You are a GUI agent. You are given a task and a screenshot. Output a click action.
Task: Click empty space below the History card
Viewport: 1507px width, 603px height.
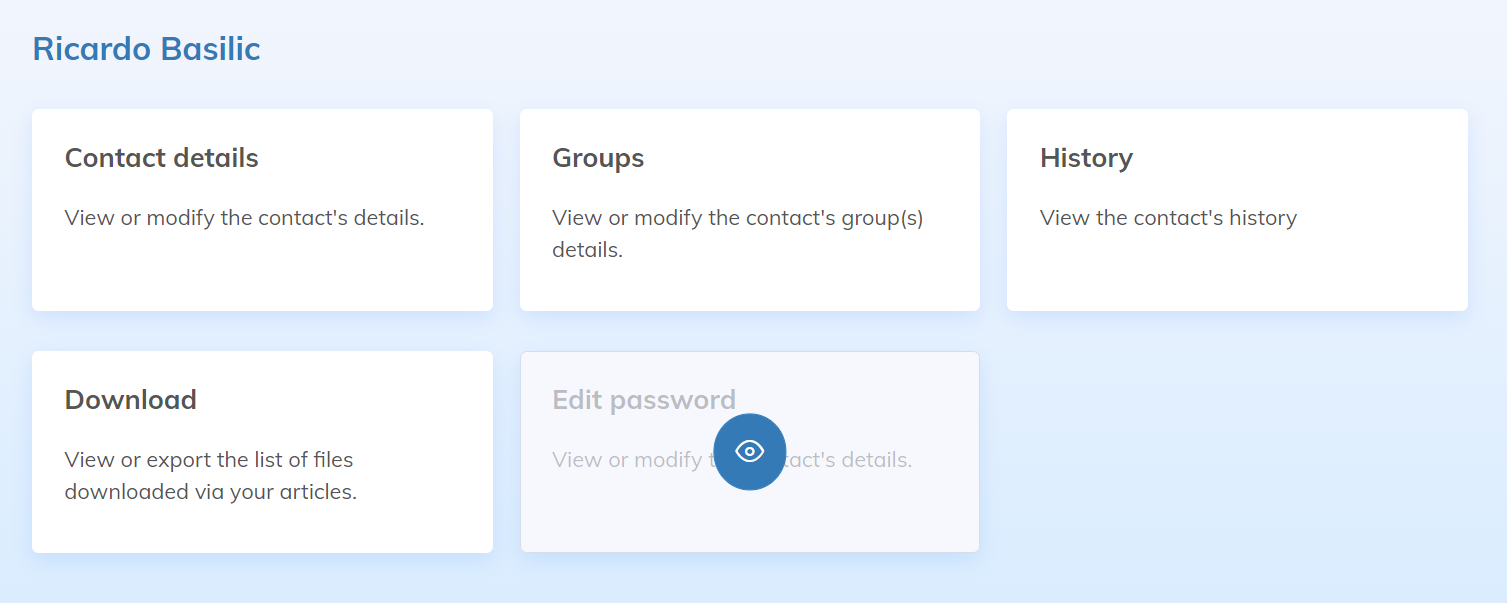pyautogui.click(x=1236, y=450)
